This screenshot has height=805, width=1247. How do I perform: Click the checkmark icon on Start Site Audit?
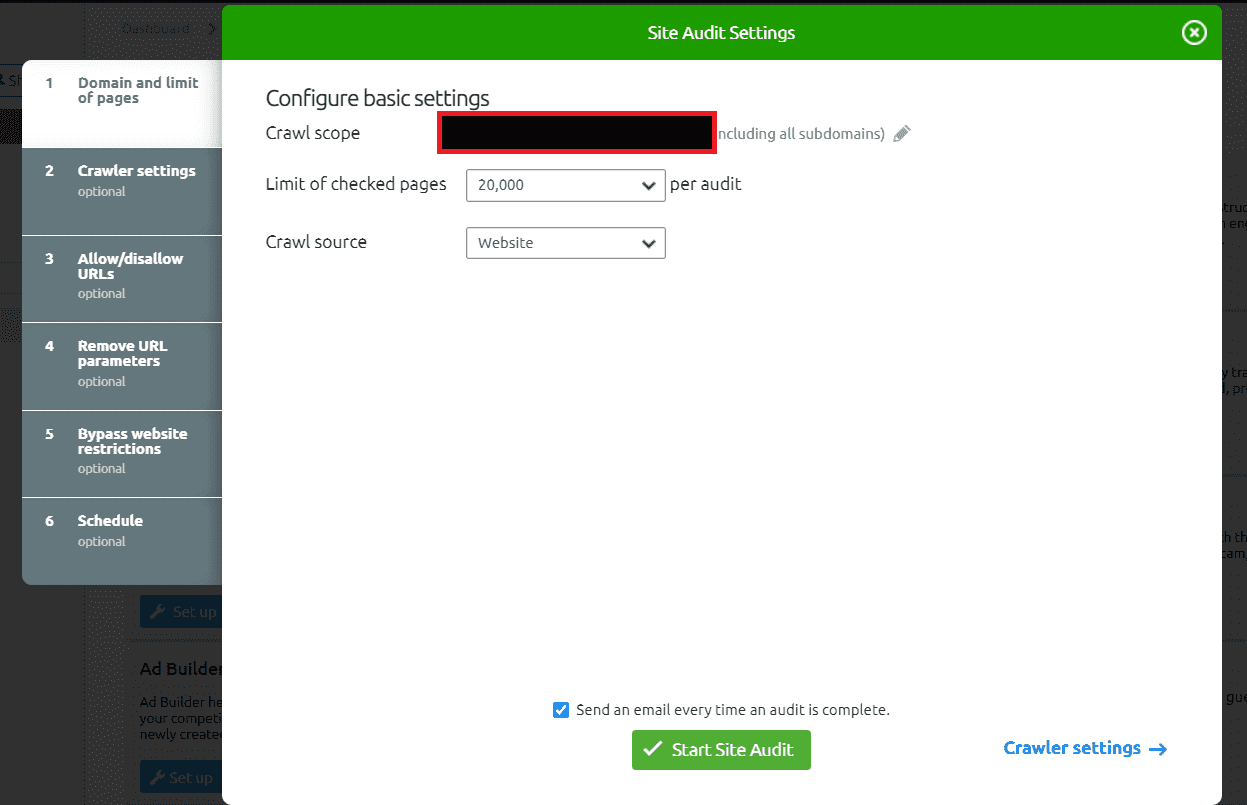(653, 750)
